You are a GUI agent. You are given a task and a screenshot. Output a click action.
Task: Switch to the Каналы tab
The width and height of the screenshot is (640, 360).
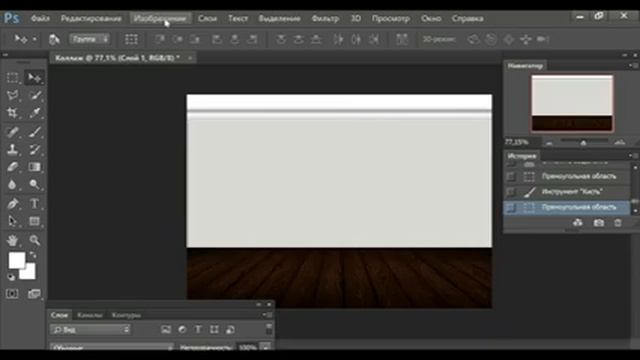click(89, 315)
